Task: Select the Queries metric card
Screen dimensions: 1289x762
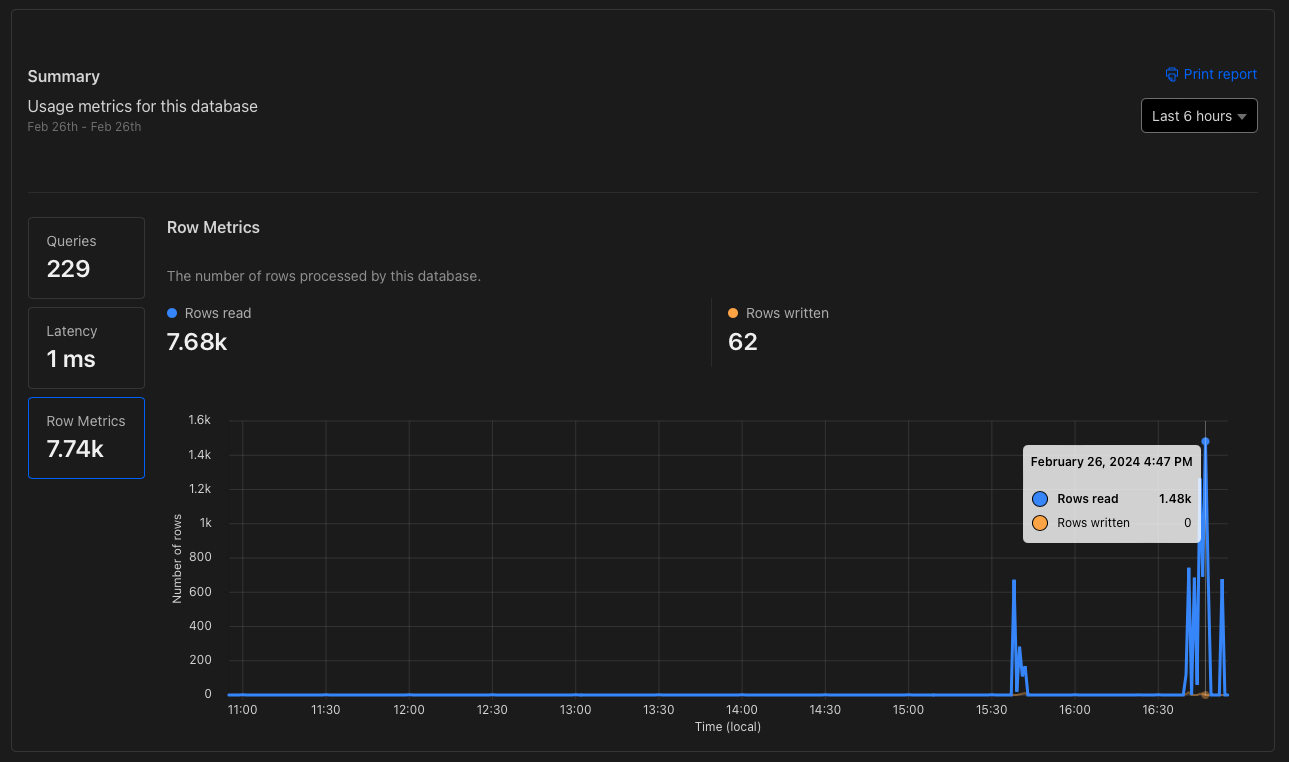Action: click(86, 257)
